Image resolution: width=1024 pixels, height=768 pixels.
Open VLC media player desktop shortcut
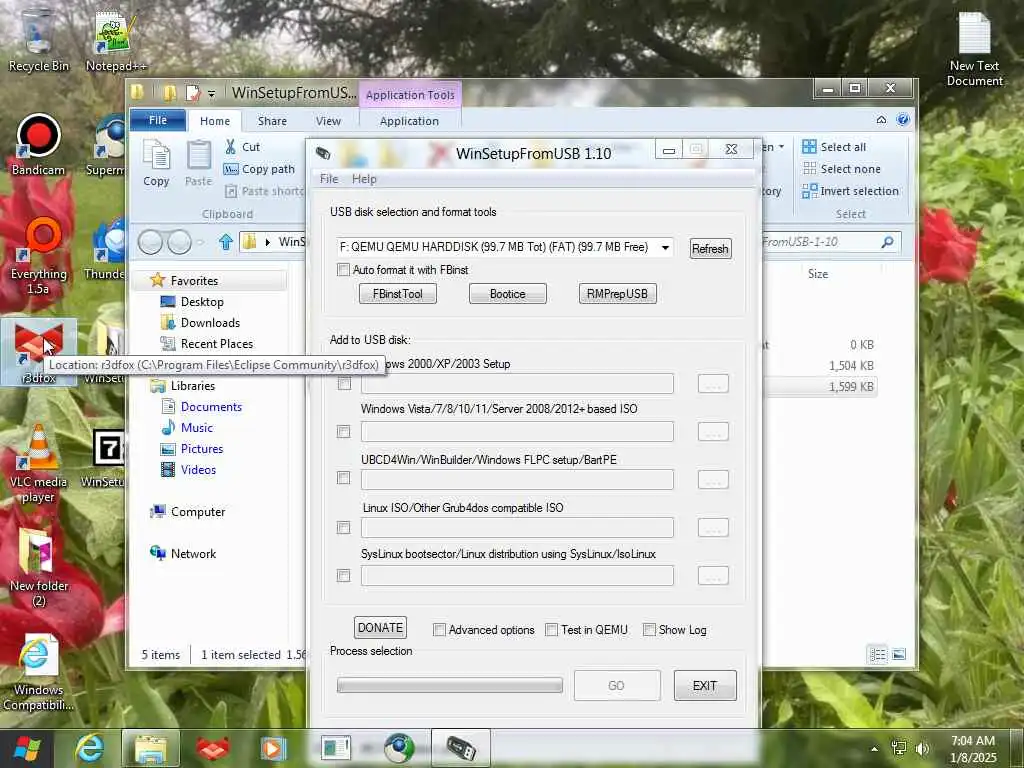pos(38,464)
